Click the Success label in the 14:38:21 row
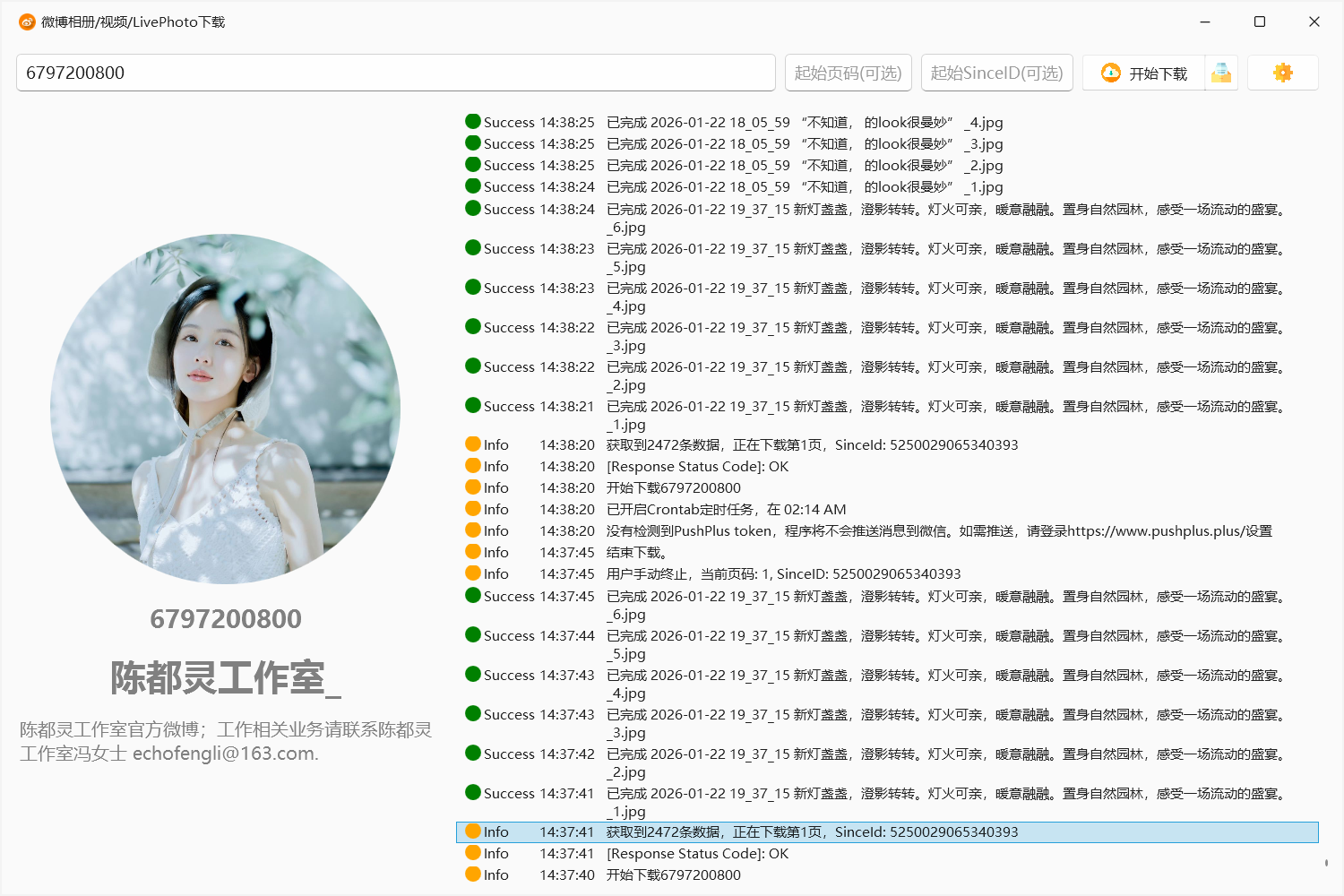This screenshot has width=1344, height=896. point(509,407)
